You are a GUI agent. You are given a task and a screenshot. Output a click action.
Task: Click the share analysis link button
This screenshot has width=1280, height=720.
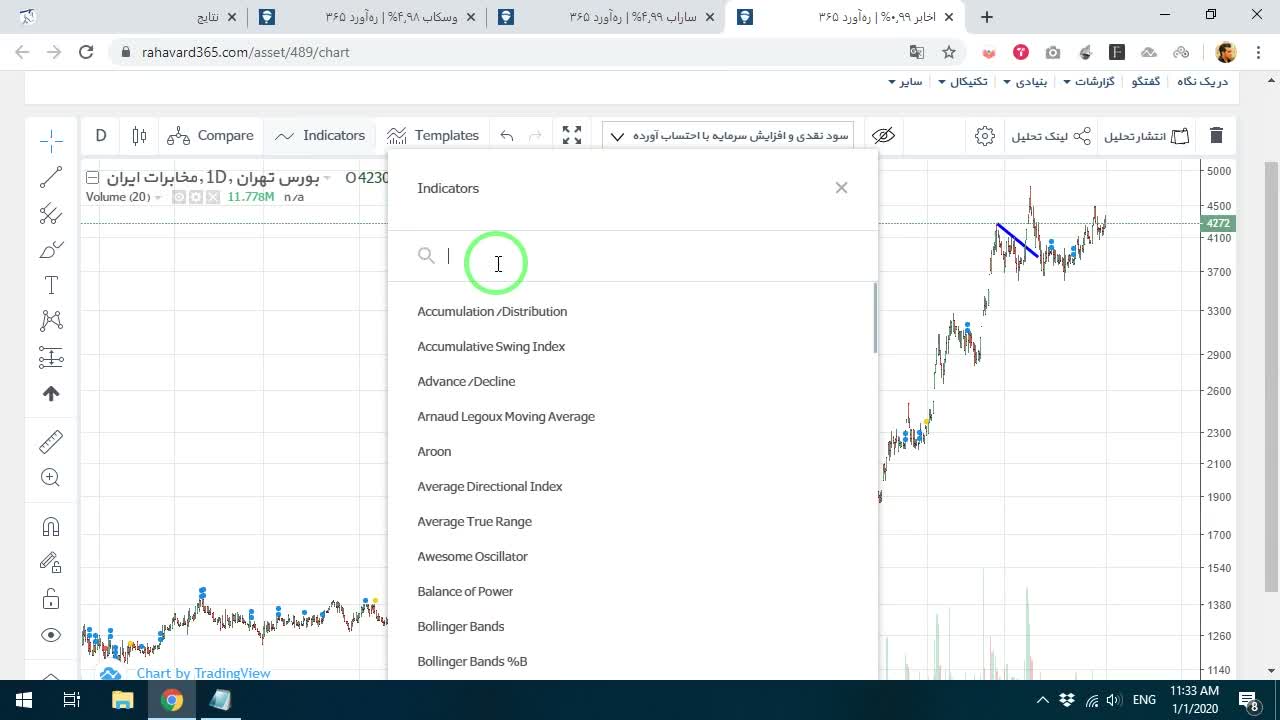[1051, 135]
